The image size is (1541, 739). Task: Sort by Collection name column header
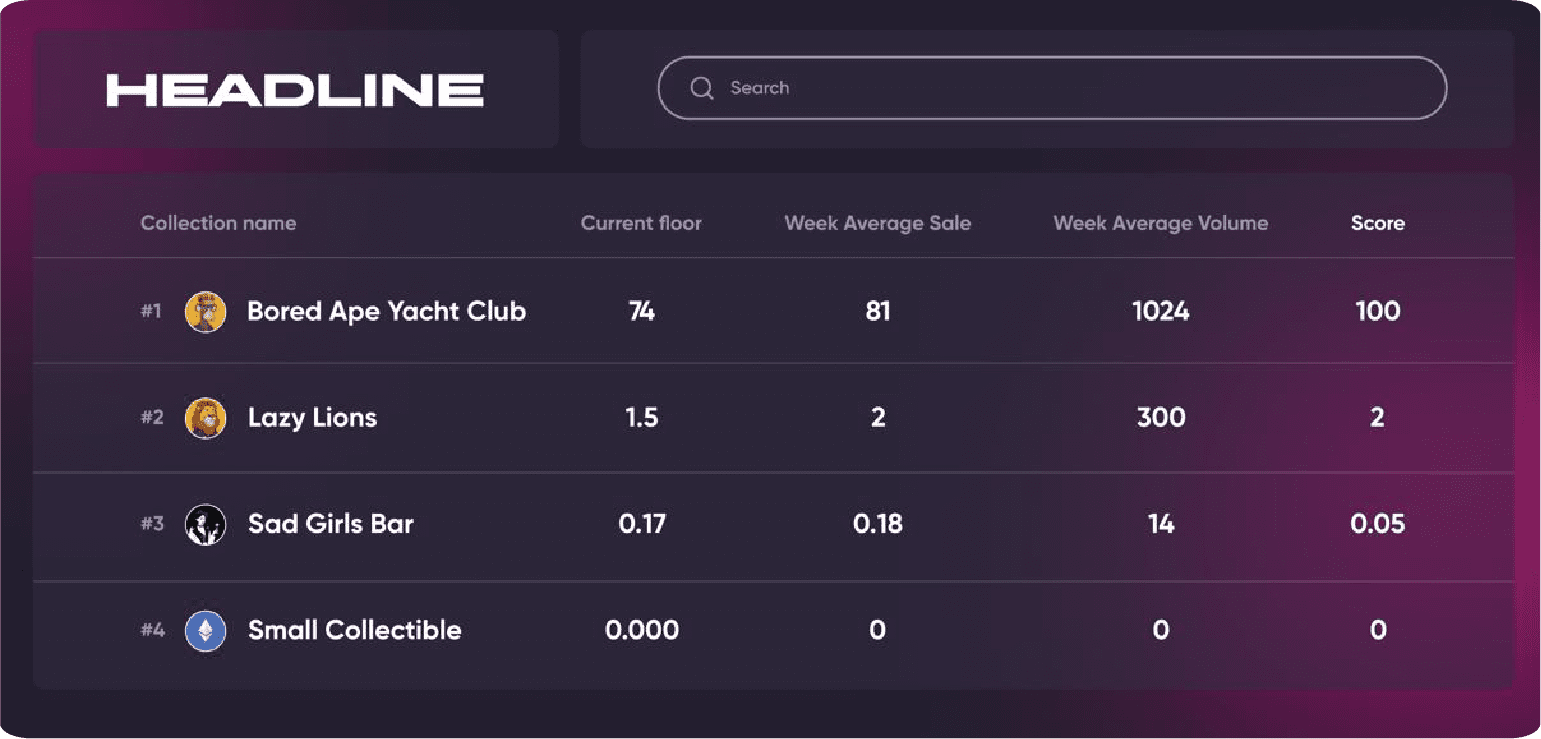click(218, 223)
